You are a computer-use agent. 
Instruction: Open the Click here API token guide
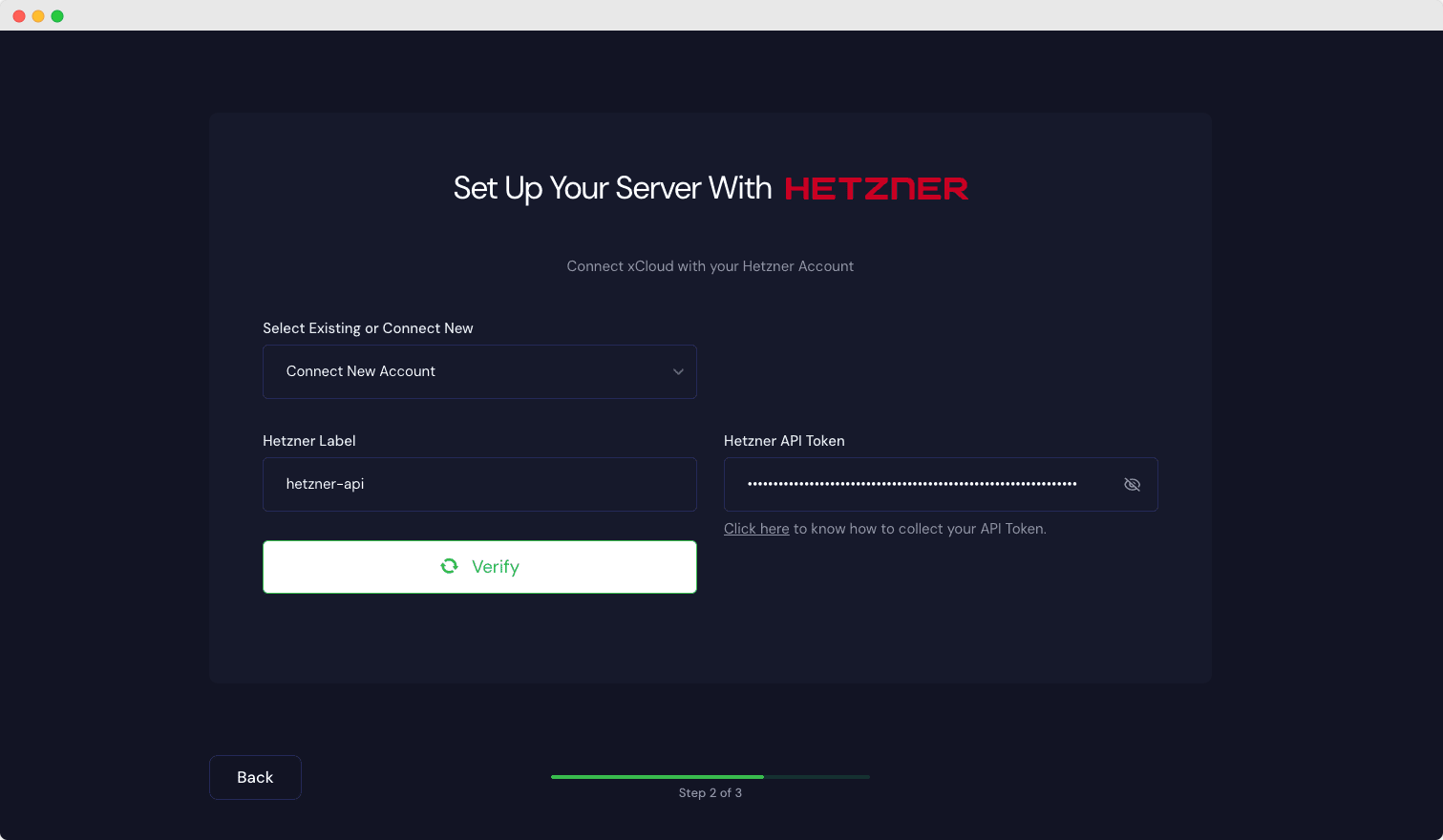click(755, 528)
